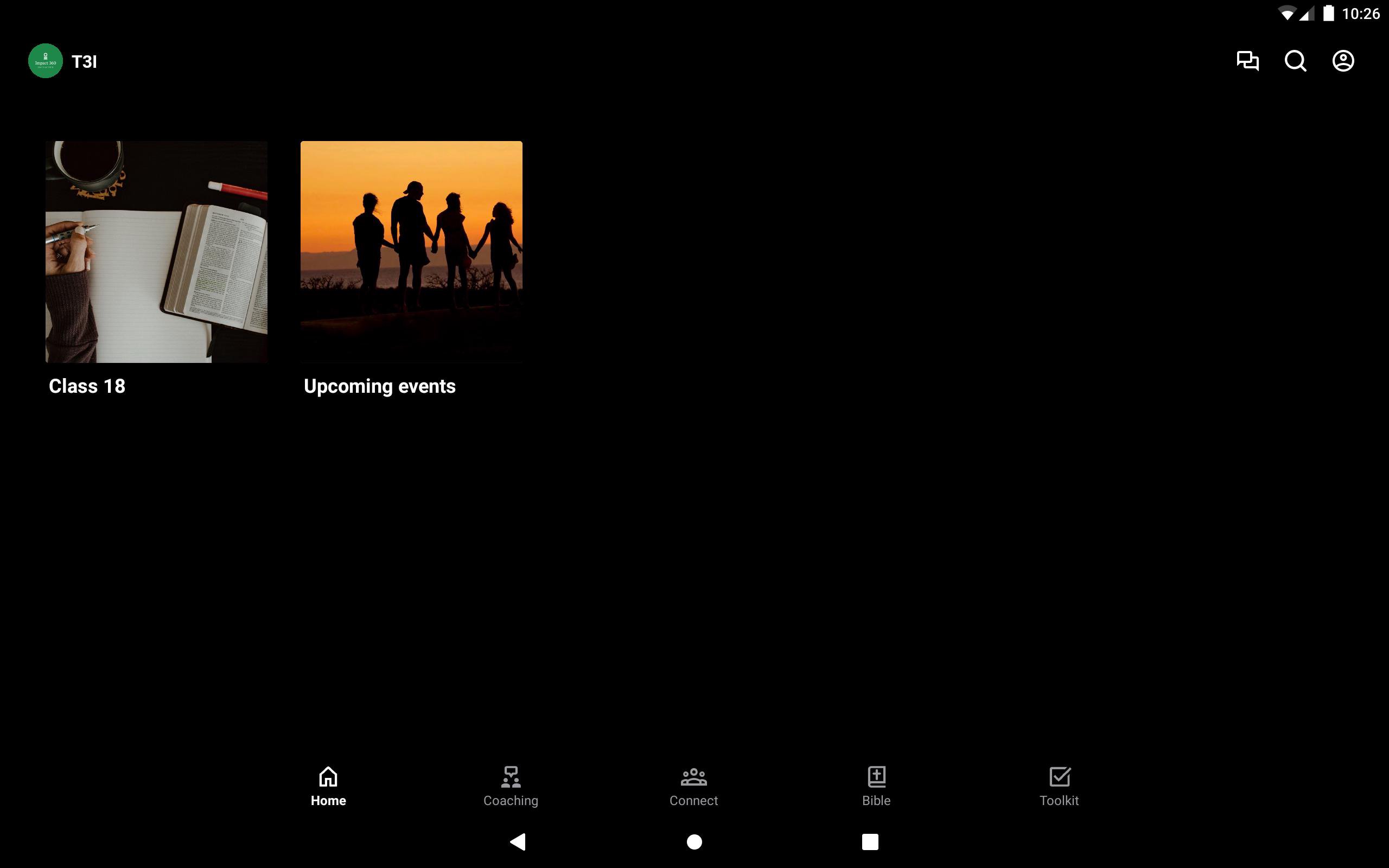Open the chat messages icon

pyautogui.click(x=1247, y=61)
